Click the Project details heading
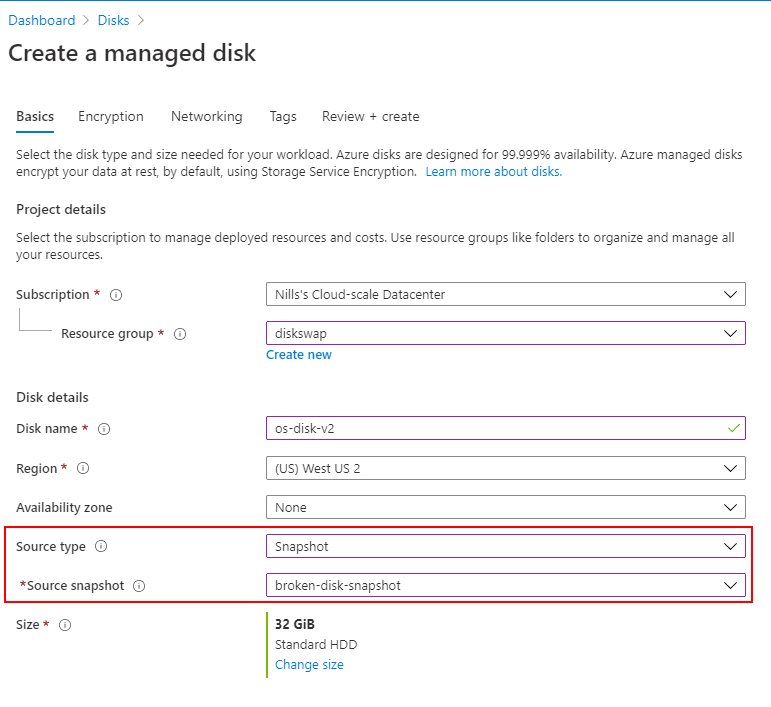Screen dimensions: 771x707 tap(61, 209)
